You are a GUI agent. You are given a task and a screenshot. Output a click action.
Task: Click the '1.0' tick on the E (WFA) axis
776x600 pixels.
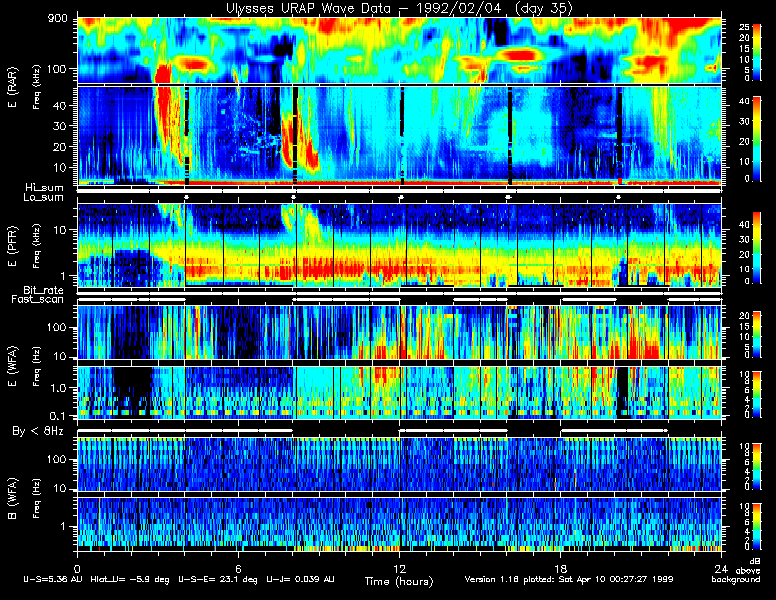(x=57, y=389)
